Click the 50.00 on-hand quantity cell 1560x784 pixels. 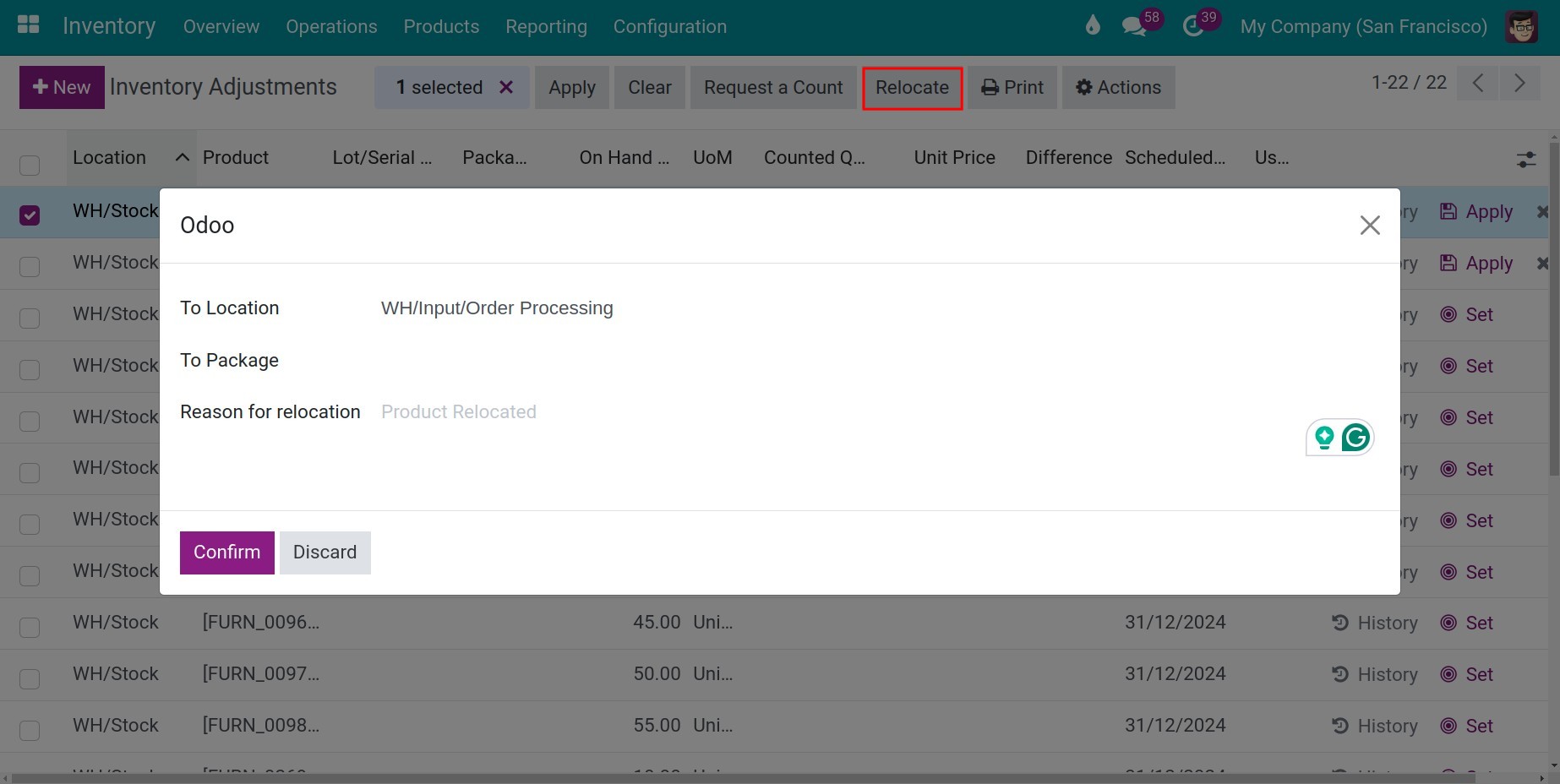point(657,674)
